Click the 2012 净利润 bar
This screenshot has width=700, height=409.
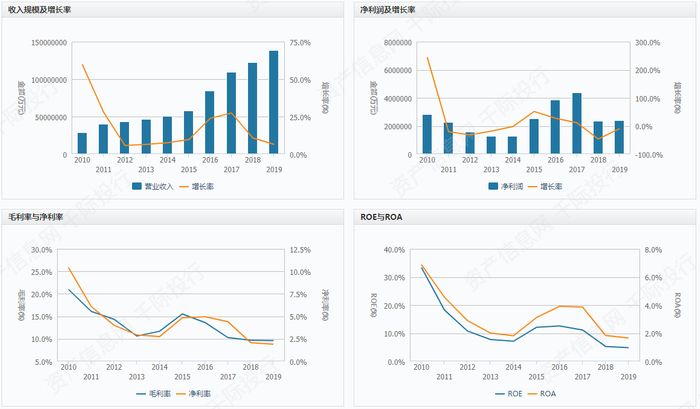point(470,143)
